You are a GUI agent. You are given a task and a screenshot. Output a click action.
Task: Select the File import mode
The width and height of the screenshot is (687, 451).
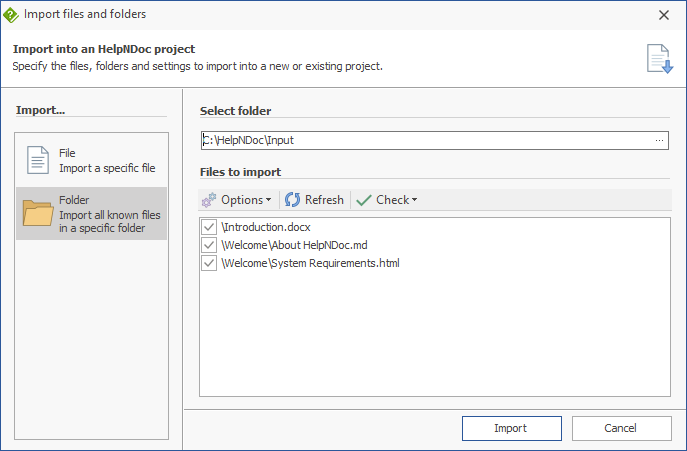(92, 160)
